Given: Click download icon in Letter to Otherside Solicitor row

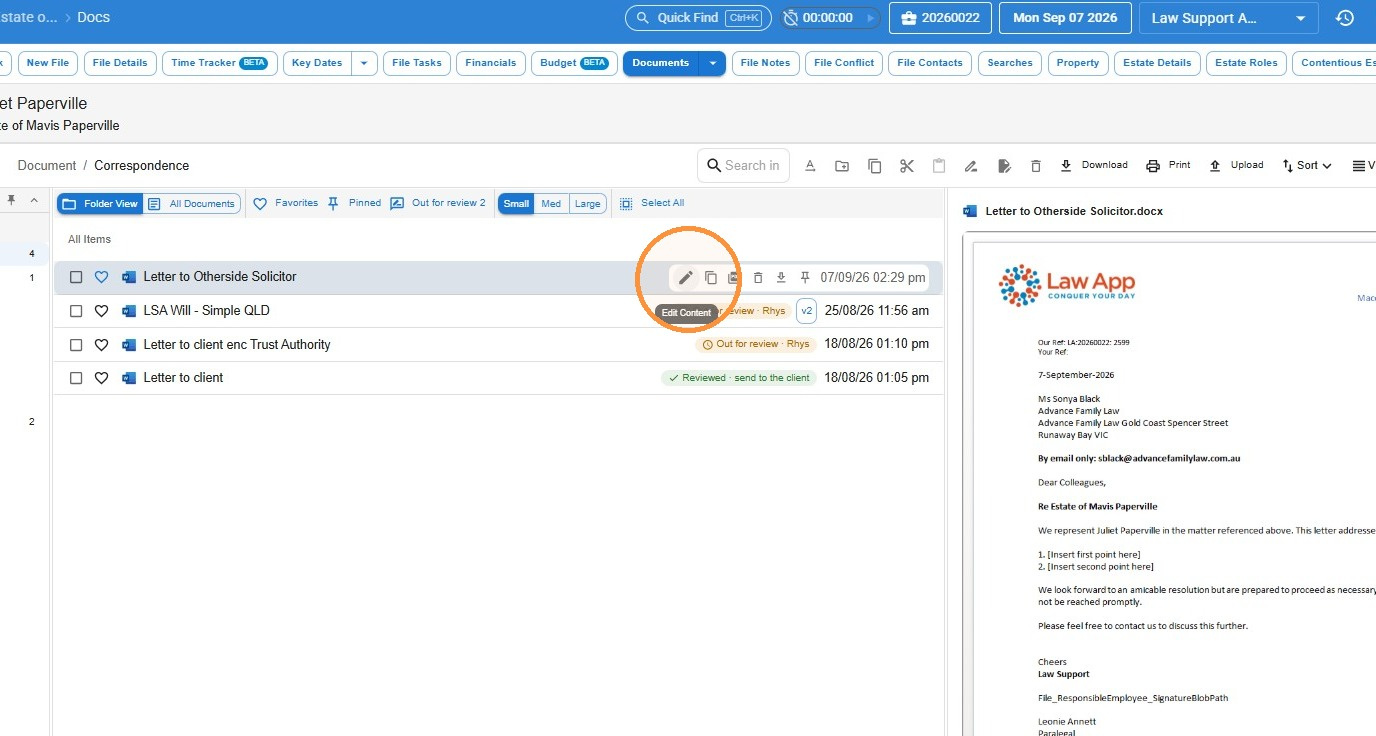Looking at the screenshot, I should pos(781,277).
